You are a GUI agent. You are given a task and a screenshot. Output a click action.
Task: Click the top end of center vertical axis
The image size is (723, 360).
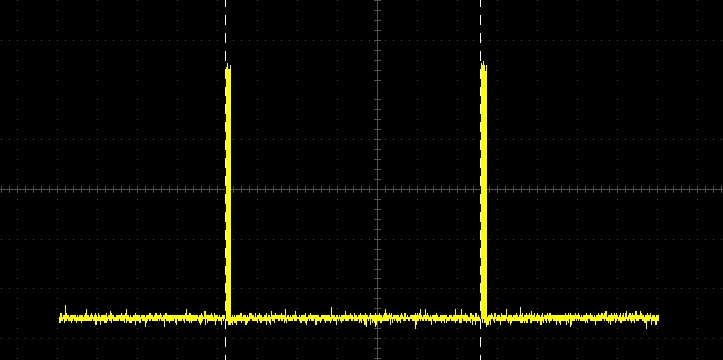(378, 2)
